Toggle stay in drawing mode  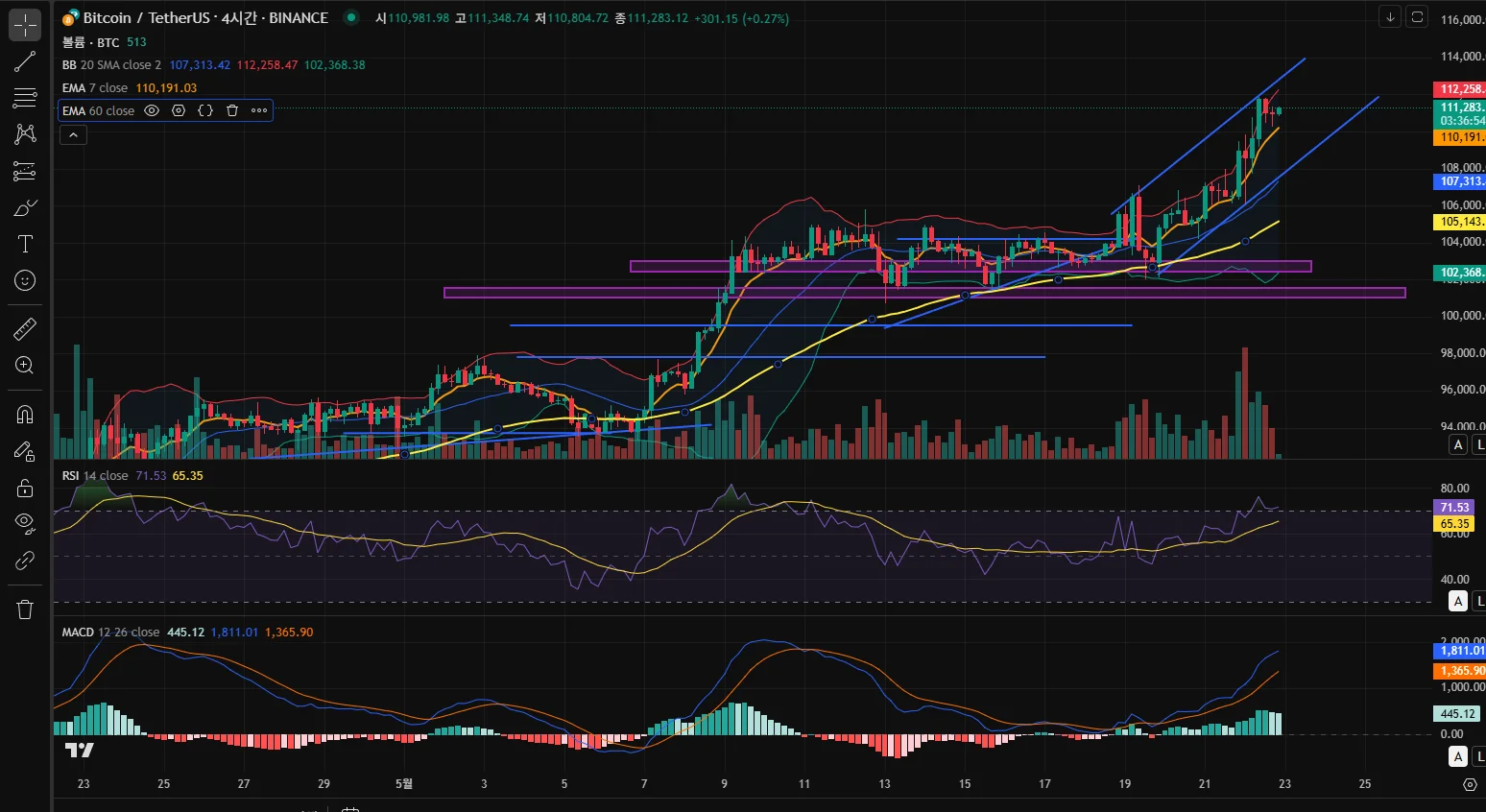pos(25,451)
